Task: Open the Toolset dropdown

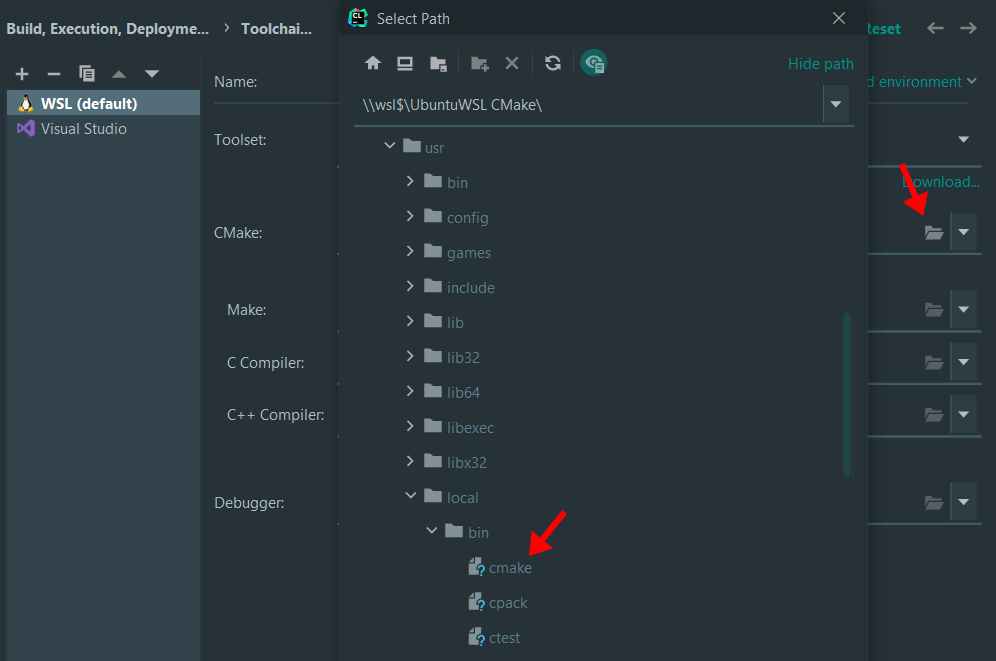Action: 964,139
